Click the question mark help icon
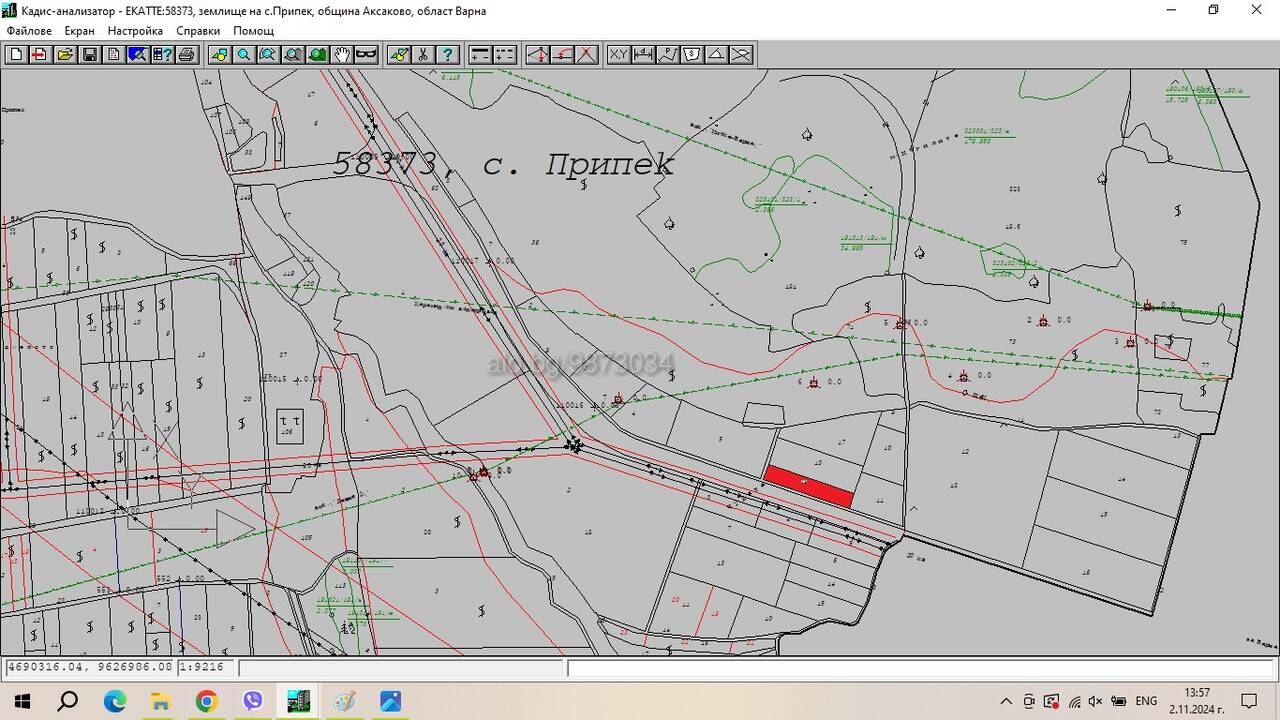This screenshot has width=1280, height=720. [x=448, y=54]
